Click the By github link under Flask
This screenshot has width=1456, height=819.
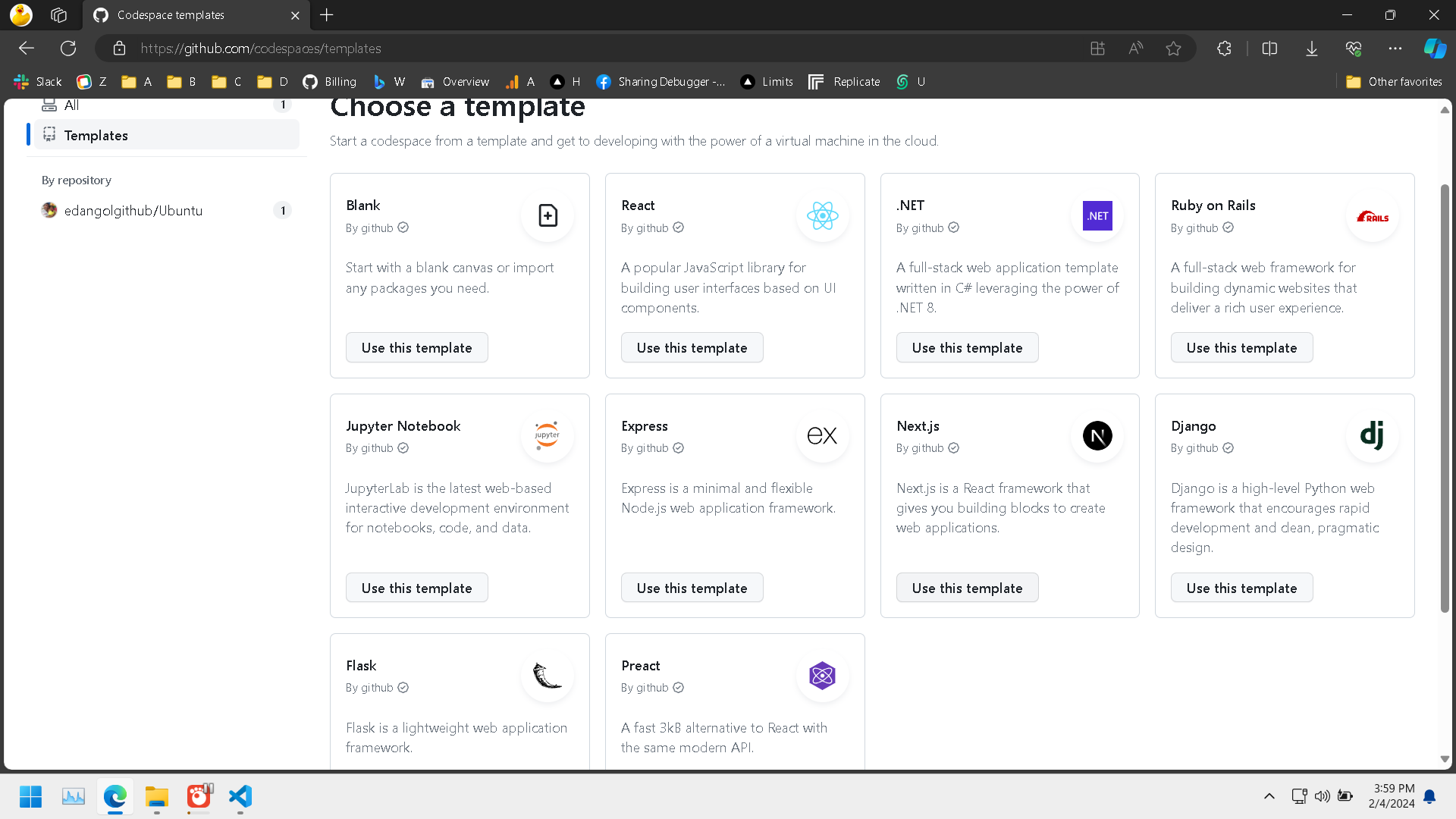click(x=369, y=688)
